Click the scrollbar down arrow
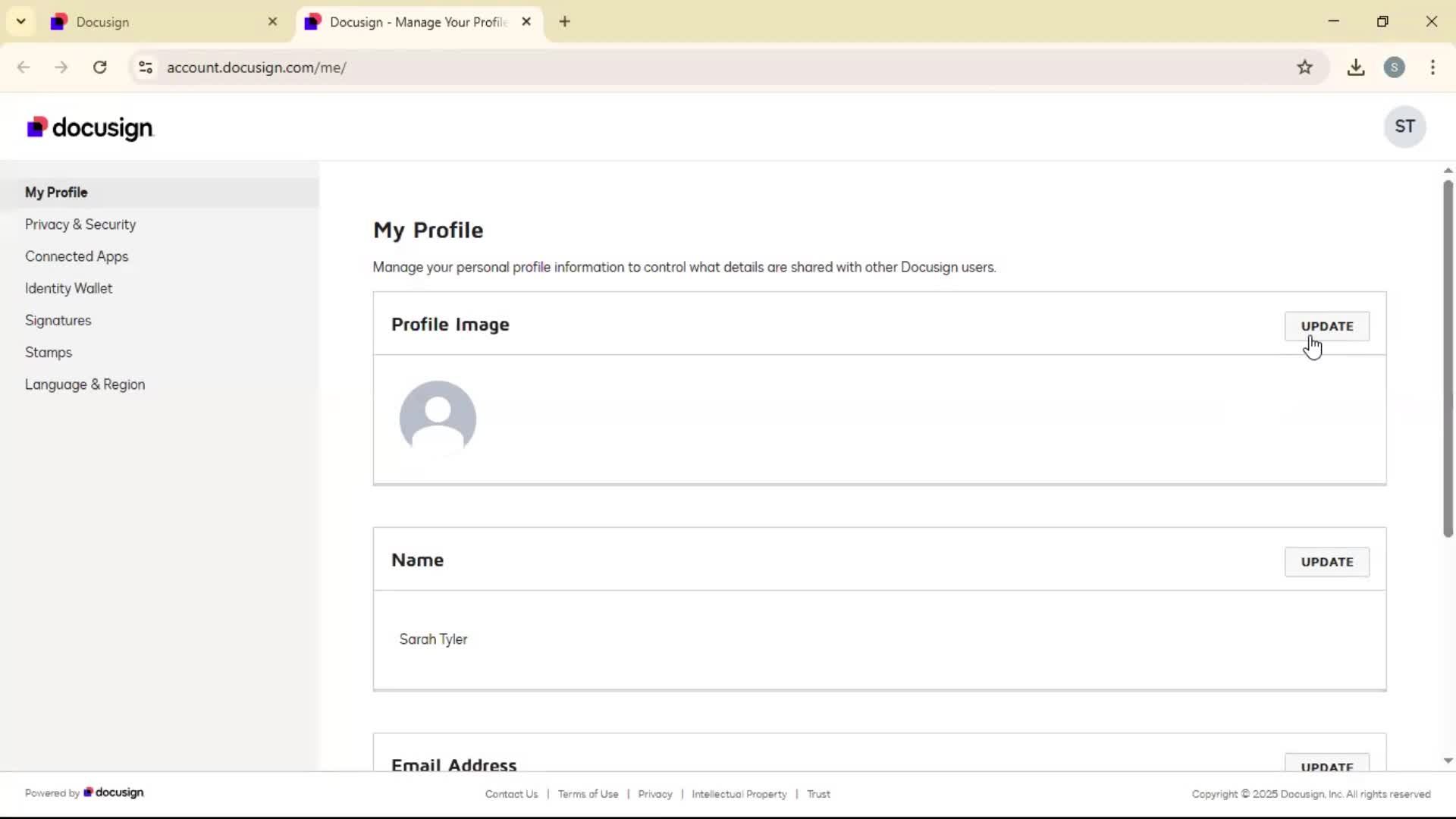Screen dimensions: 1456x819 [1448, 761]
